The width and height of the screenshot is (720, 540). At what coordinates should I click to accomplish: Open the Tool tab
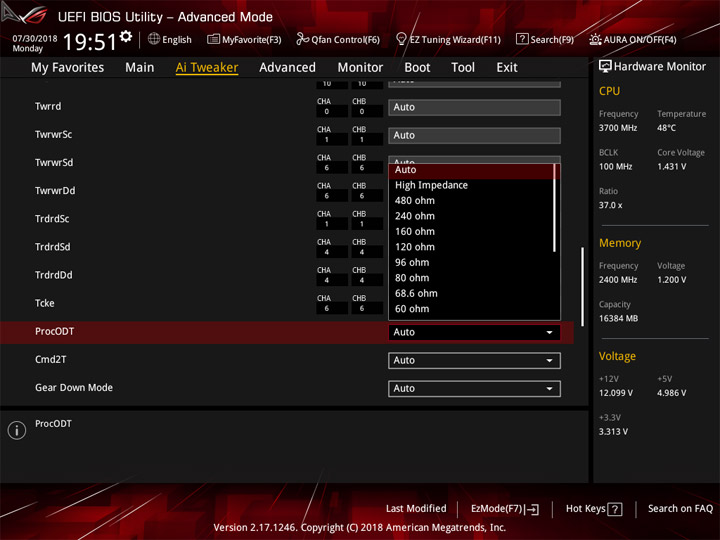[x=463, y=68]
